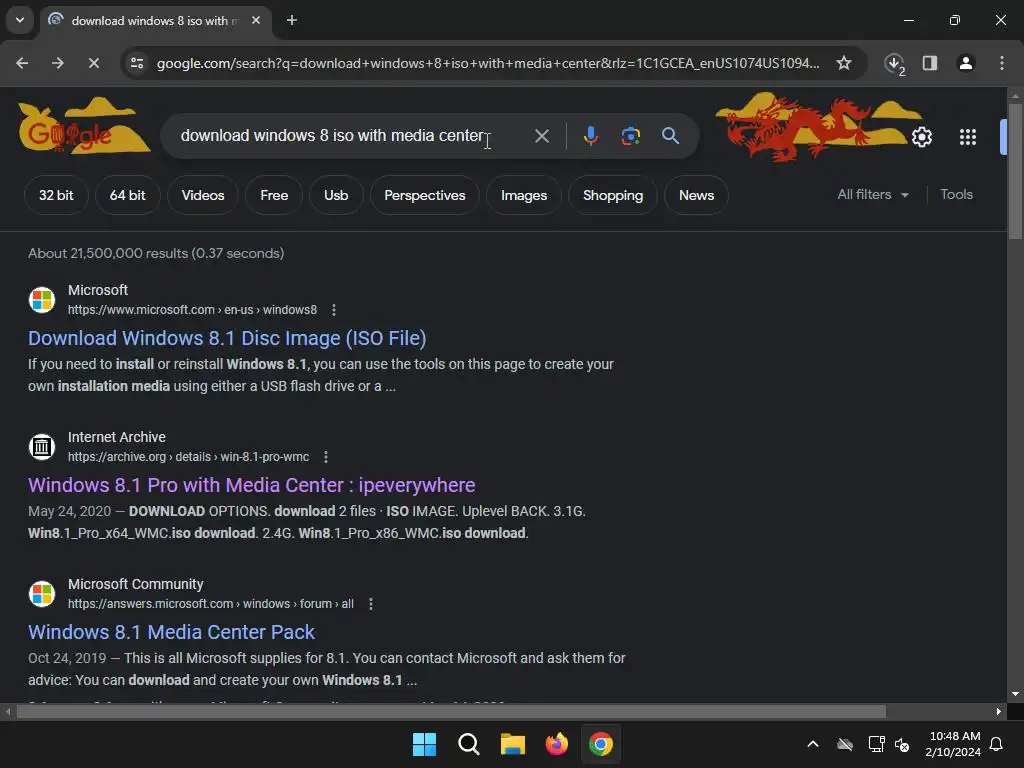Click the Google doodle logo

coord(84,127)
